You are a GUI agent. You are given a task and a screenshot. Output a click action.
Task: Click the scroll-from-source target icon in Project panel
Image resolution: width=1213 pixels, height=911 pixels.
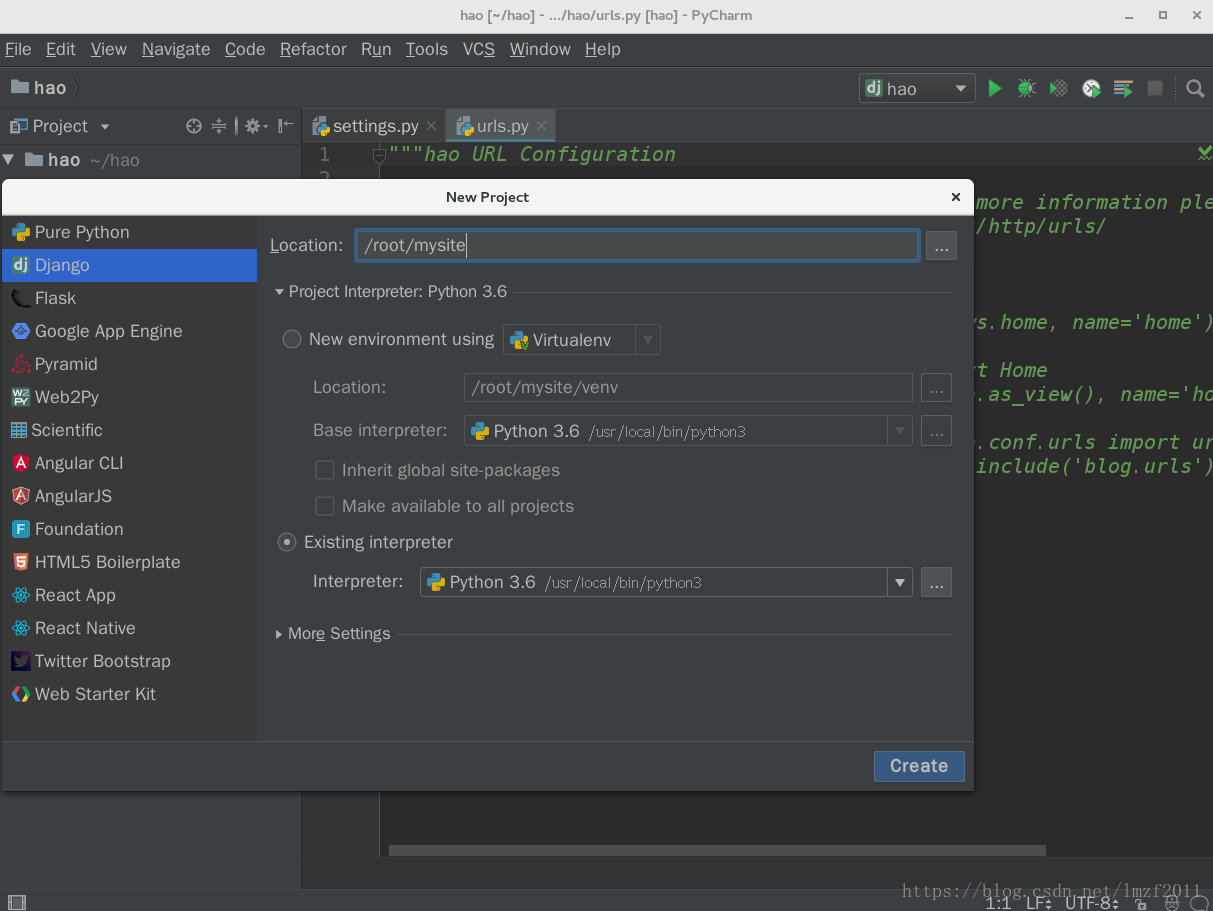click(194, 126)
